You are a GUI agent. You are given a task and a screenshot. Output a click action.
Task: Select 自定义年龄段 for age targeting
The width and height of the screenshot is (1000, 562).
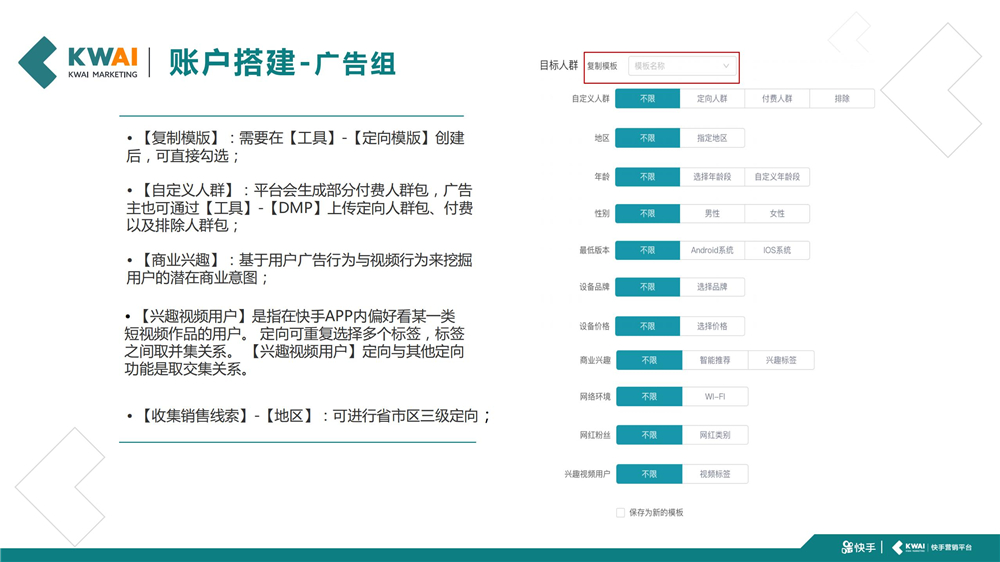click(x=777, y=177)
